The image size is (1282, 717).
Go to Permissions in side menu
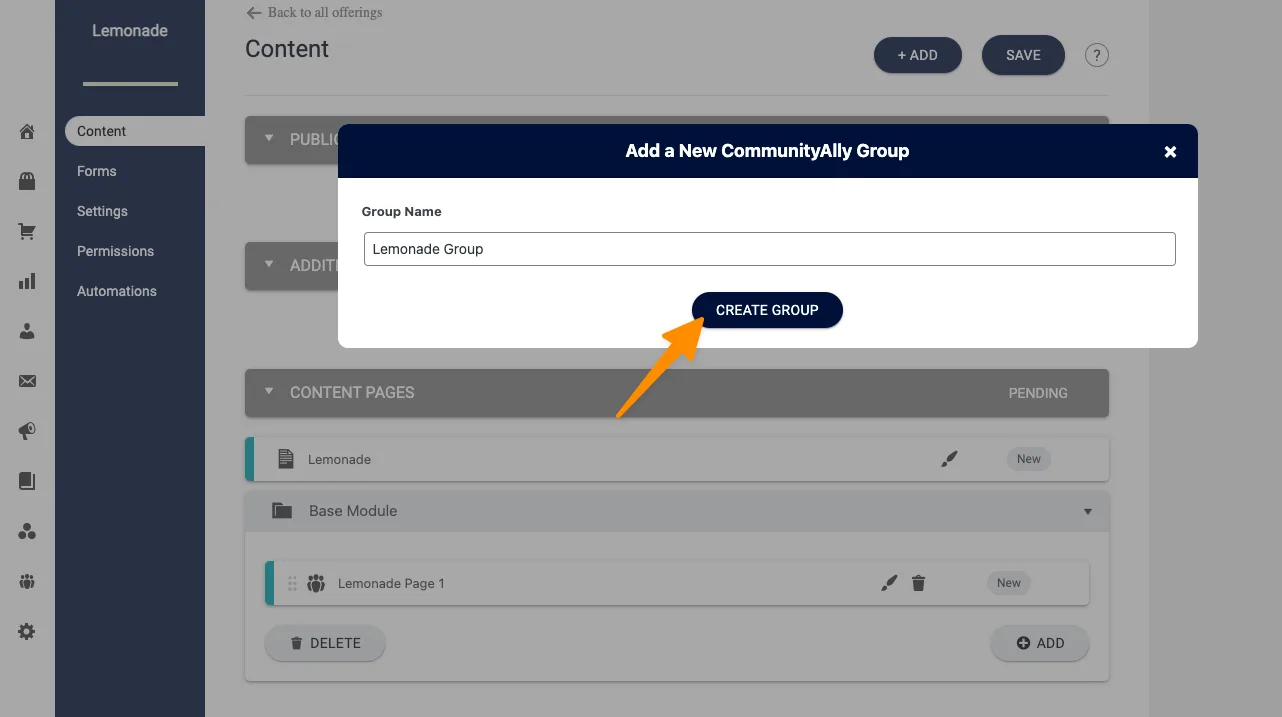115,251
